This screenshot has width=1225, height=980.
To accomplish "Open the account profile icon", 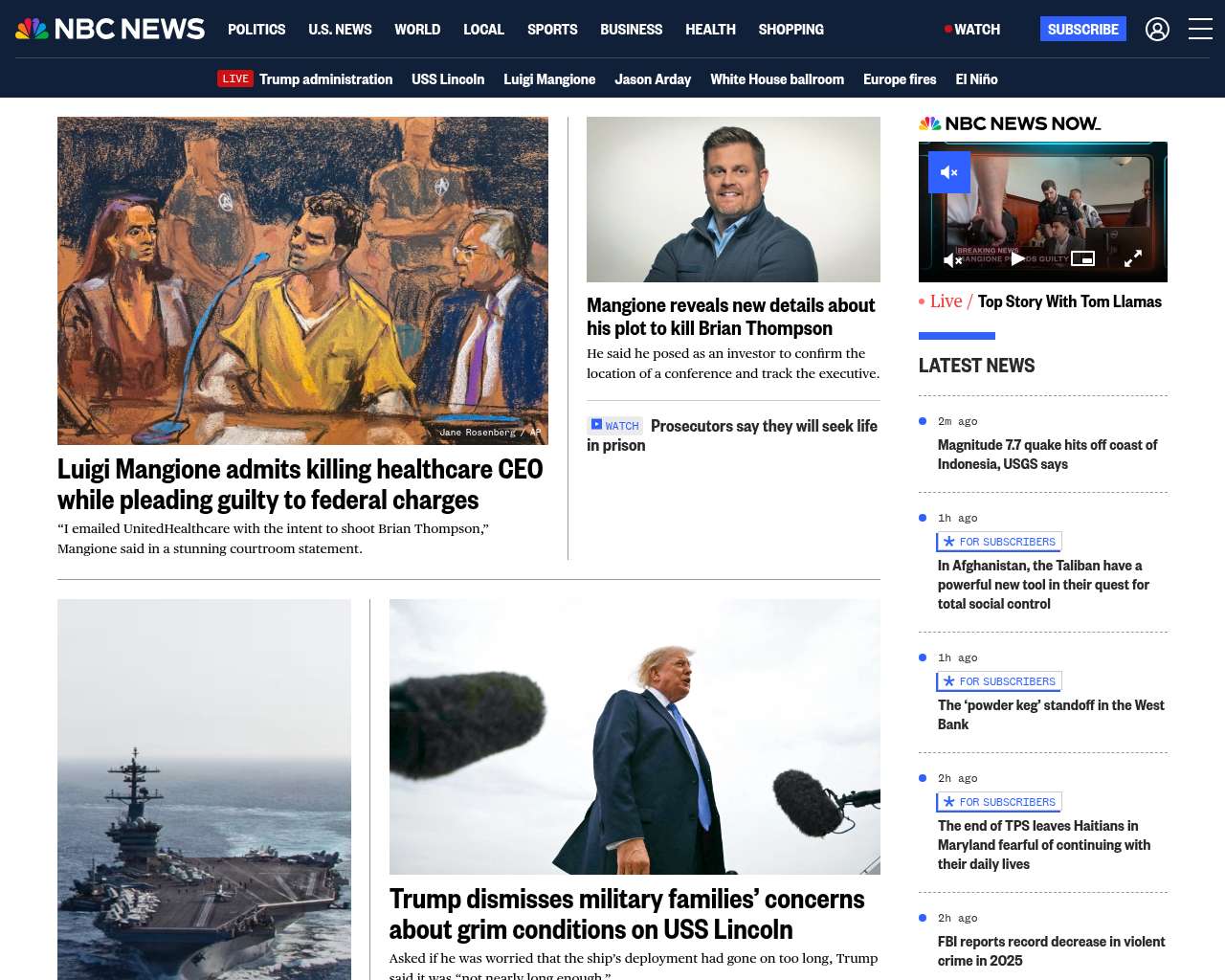I will point(1157,30).
